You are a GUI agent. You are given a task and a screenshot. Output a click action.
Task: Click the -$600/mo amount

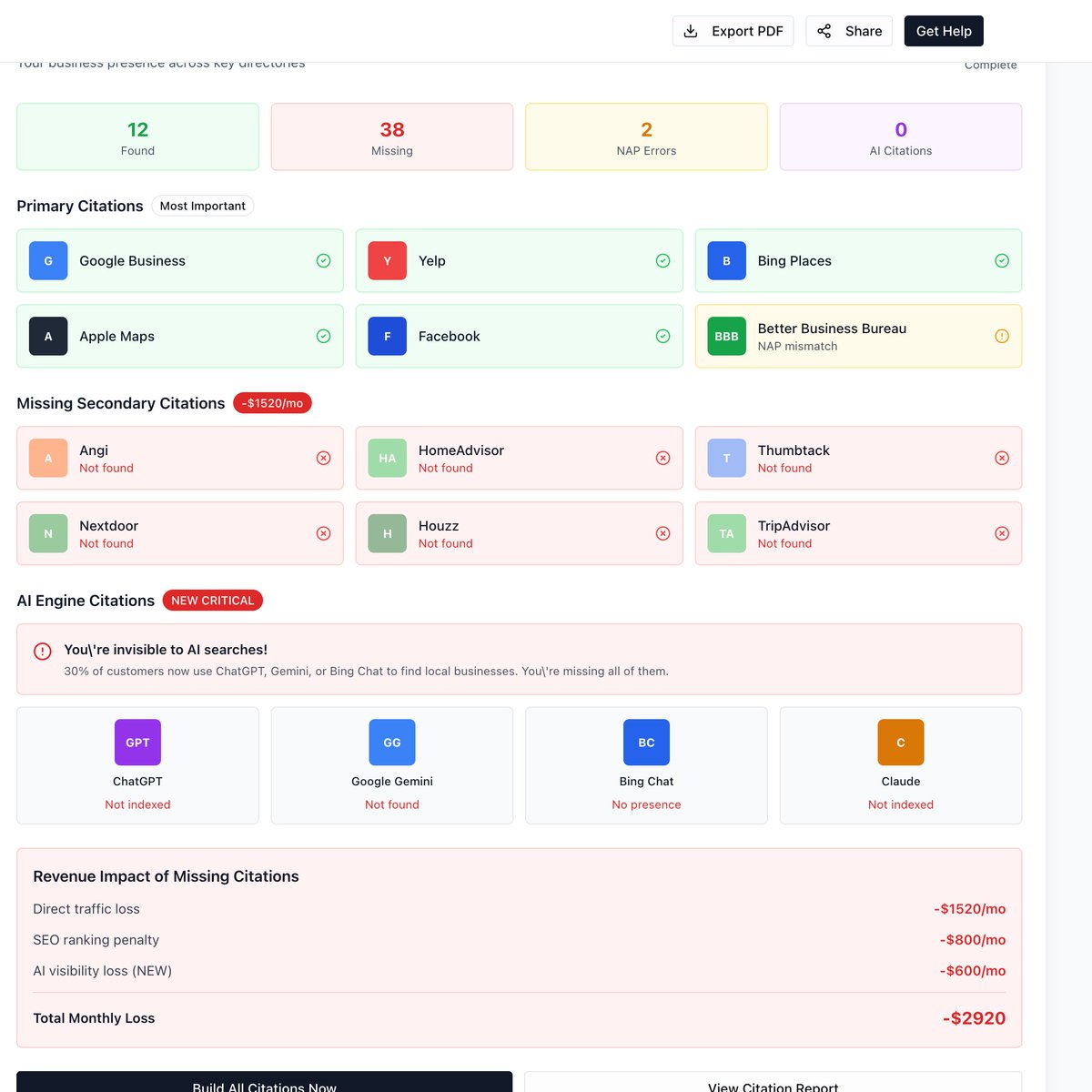click(973, 971)
